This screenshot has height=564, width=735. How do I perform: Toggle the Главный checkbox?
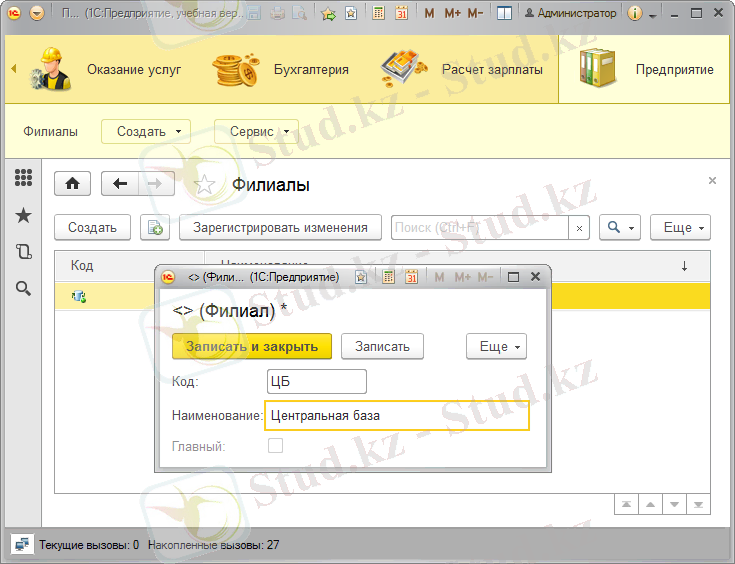point(275,445)
